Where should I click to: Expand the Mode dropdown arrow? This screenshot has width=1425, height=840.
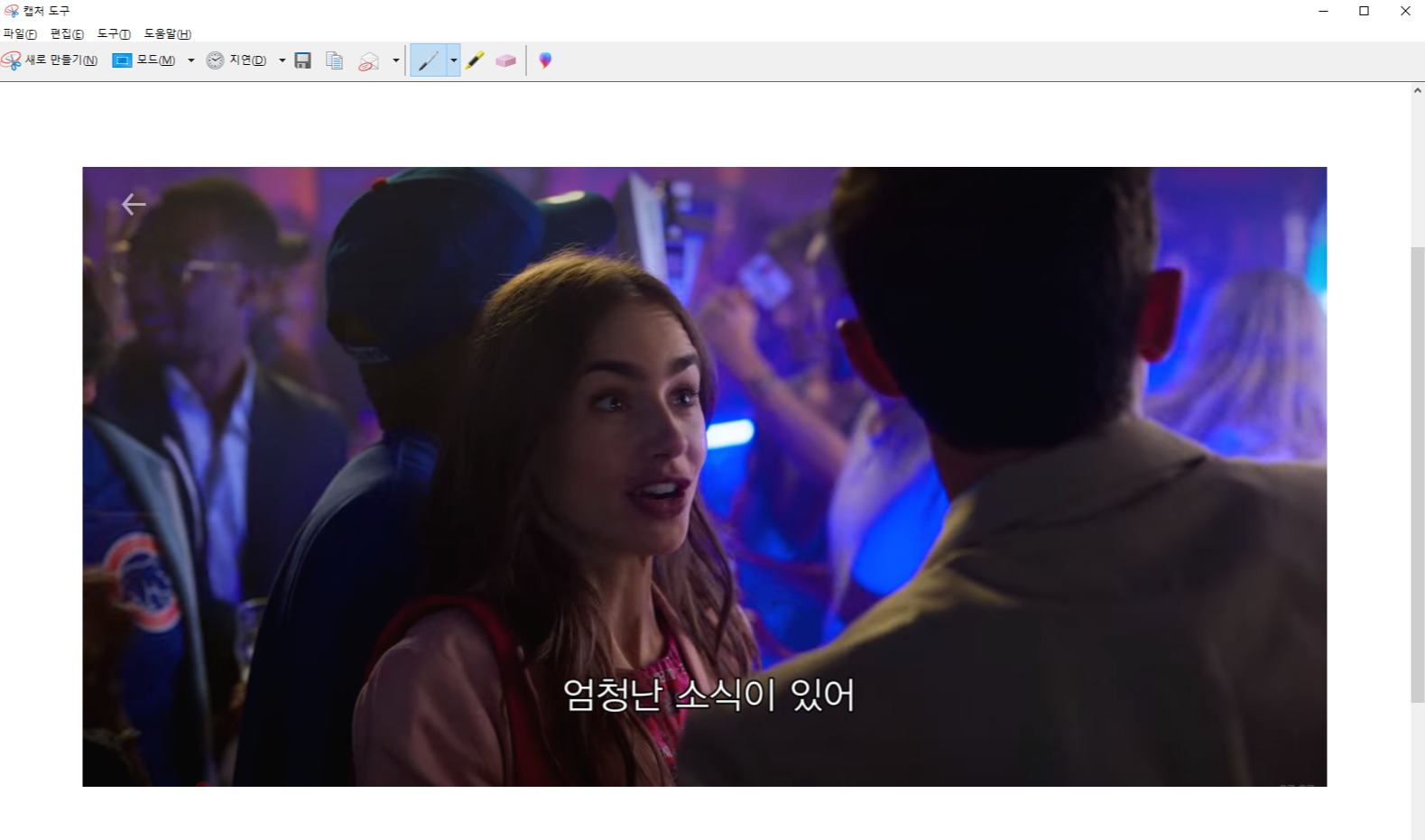(x=190, y=60)
